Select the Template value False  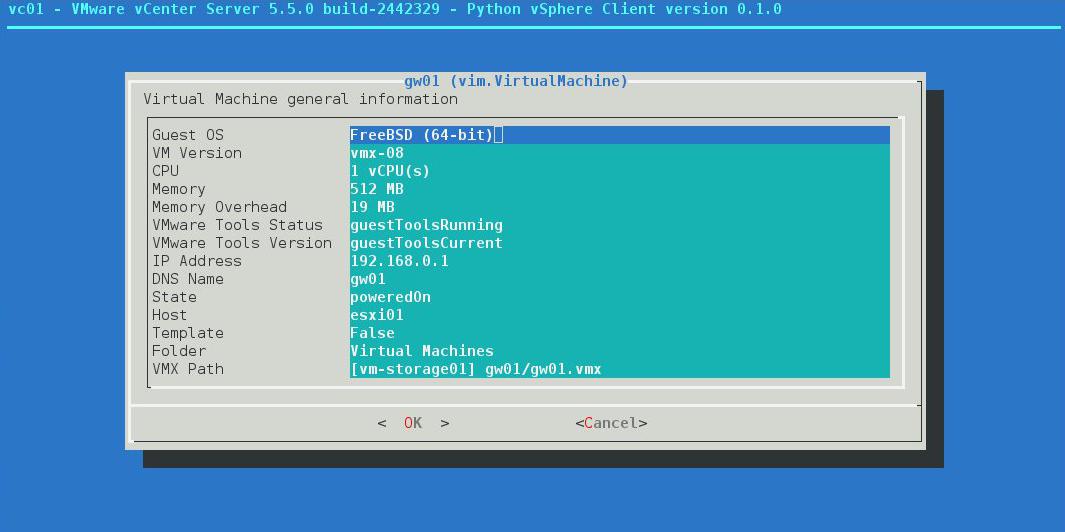coord(619,333)
